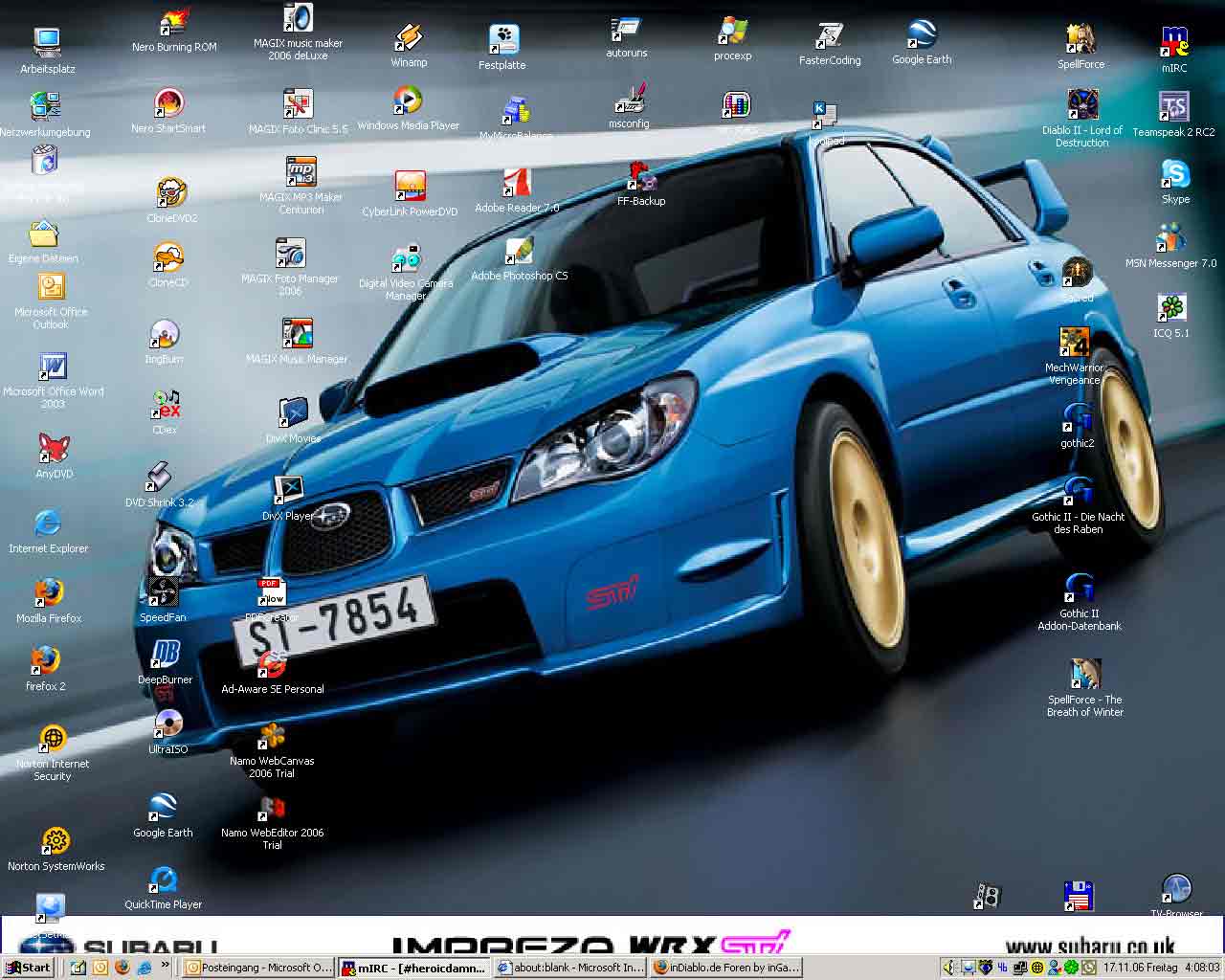Viewport: 1225px width, 980px height.
Task: Open msconfig shortcut
Action: tap(629, 100)
